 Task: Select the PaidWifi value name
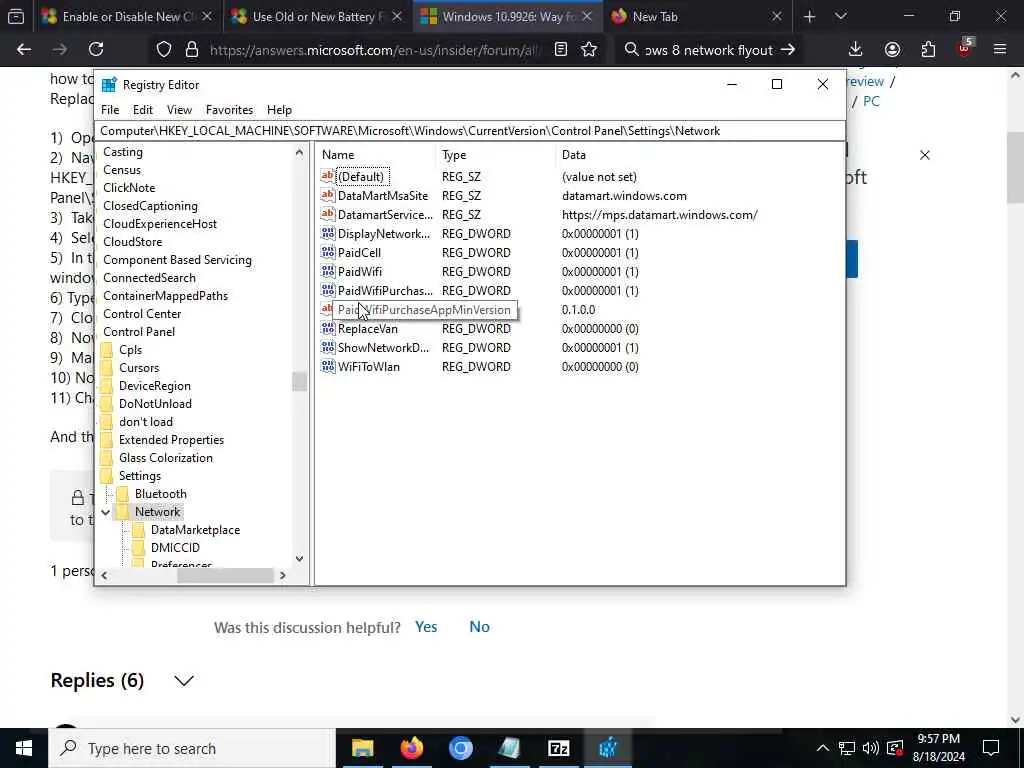(360, 272)
